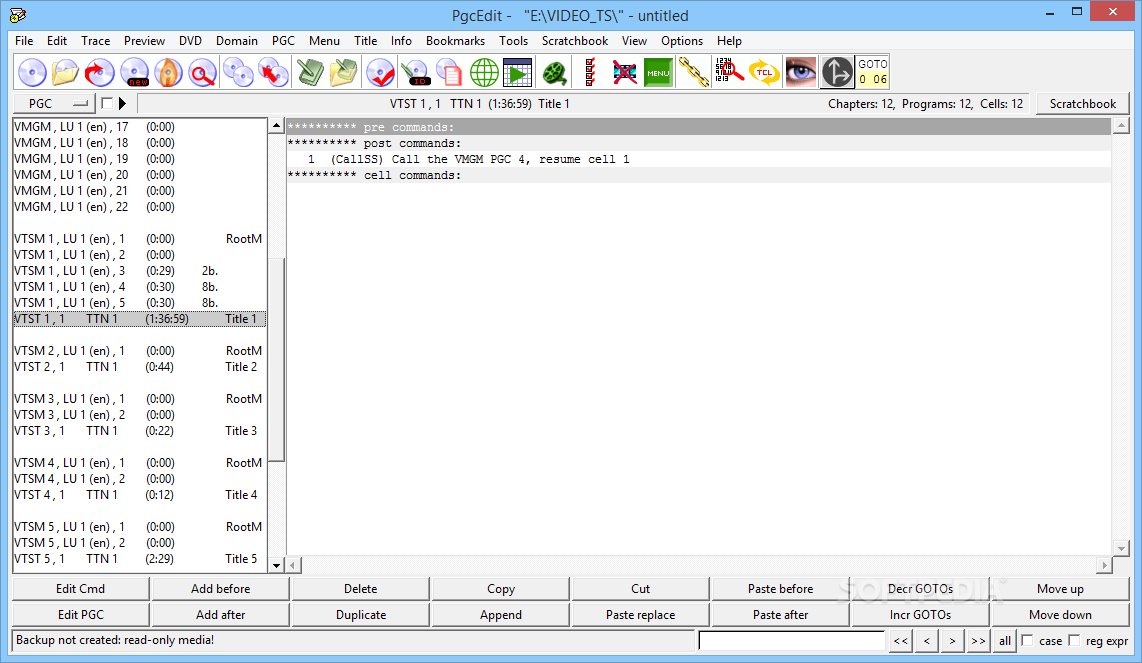Click the eye icon in toolbar

click(x=800, y=72)
